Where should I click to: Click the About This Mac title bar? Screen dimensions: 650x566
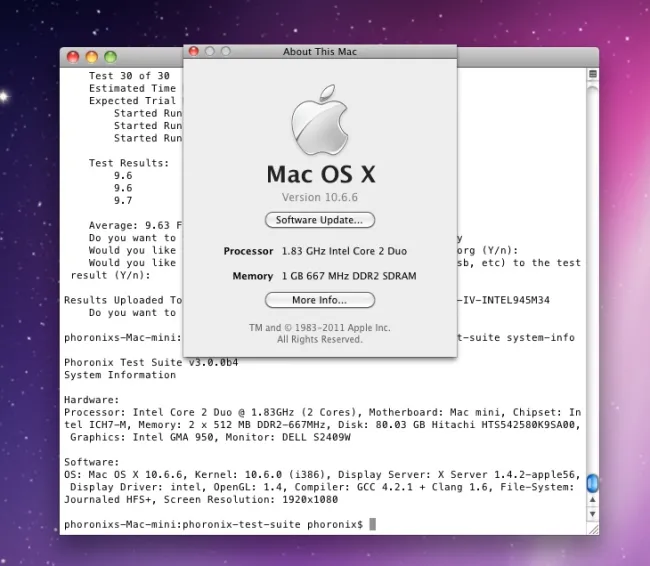[x=319, y=51]
